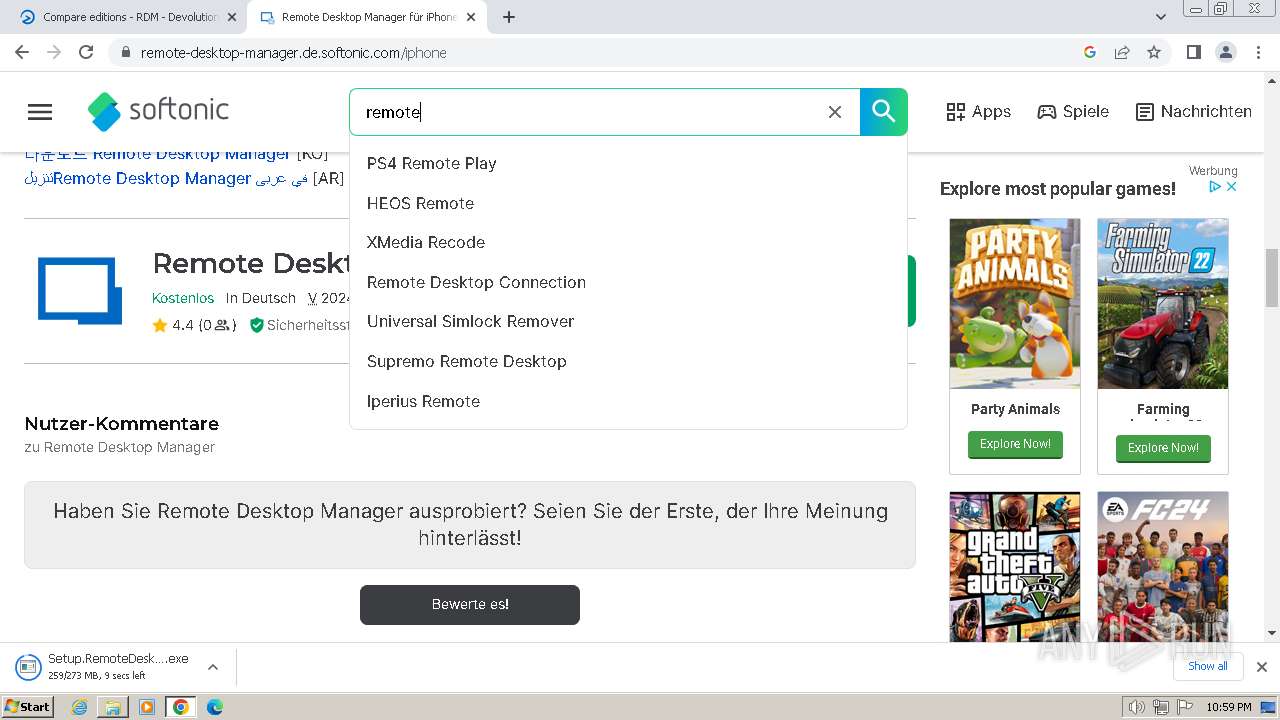
Task: Go back in browser history
Action: (22, 52)
